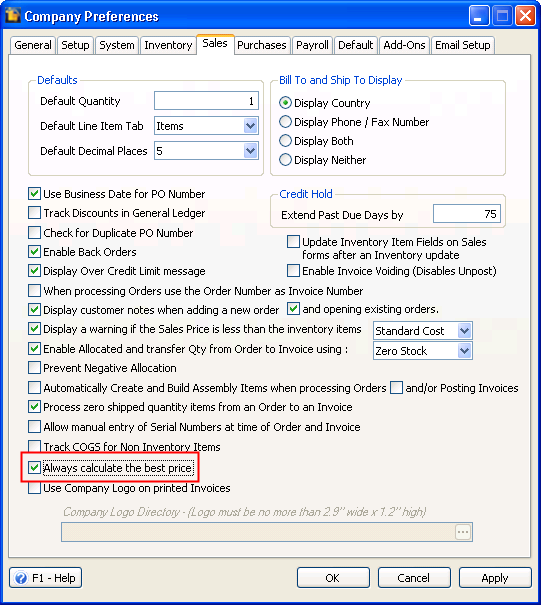Open the Email Setup tab
Image resolution: width=541 pixels, height=605 pixels.
click(463, 45)
